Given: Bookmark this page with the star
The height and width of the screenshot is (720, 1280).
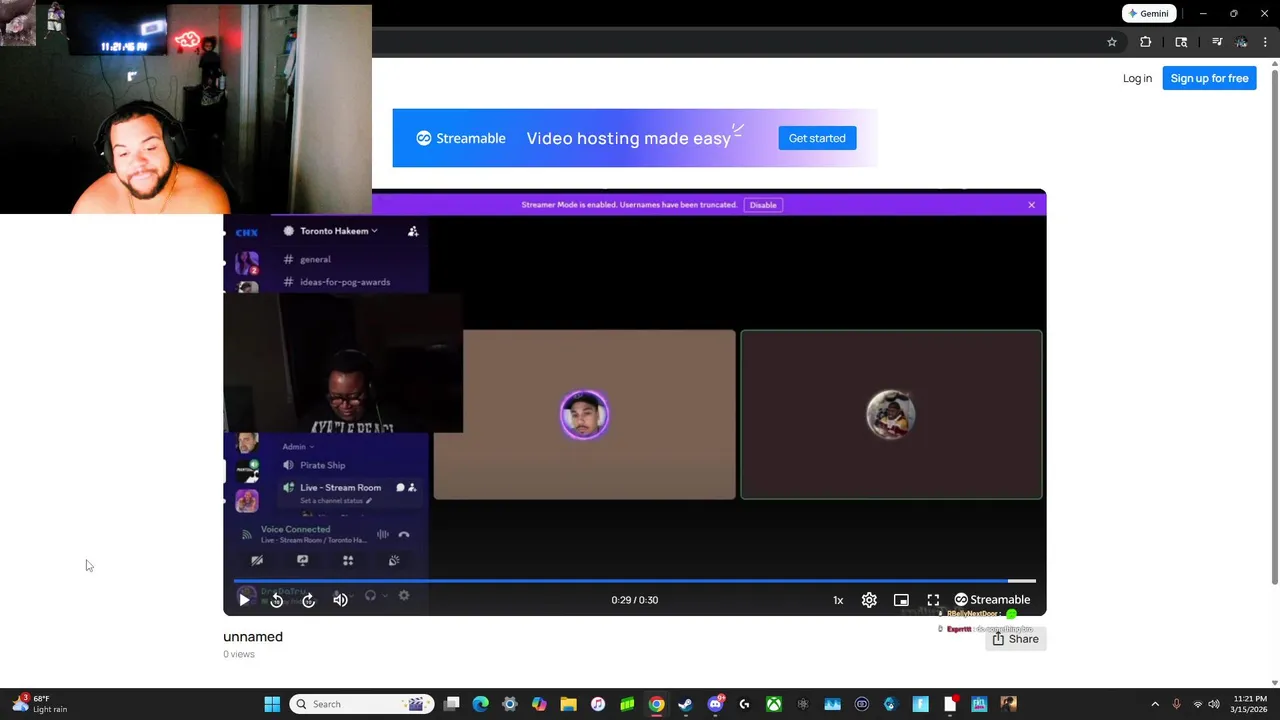Looking at the screenshot, I should [x=1112, y=42].
